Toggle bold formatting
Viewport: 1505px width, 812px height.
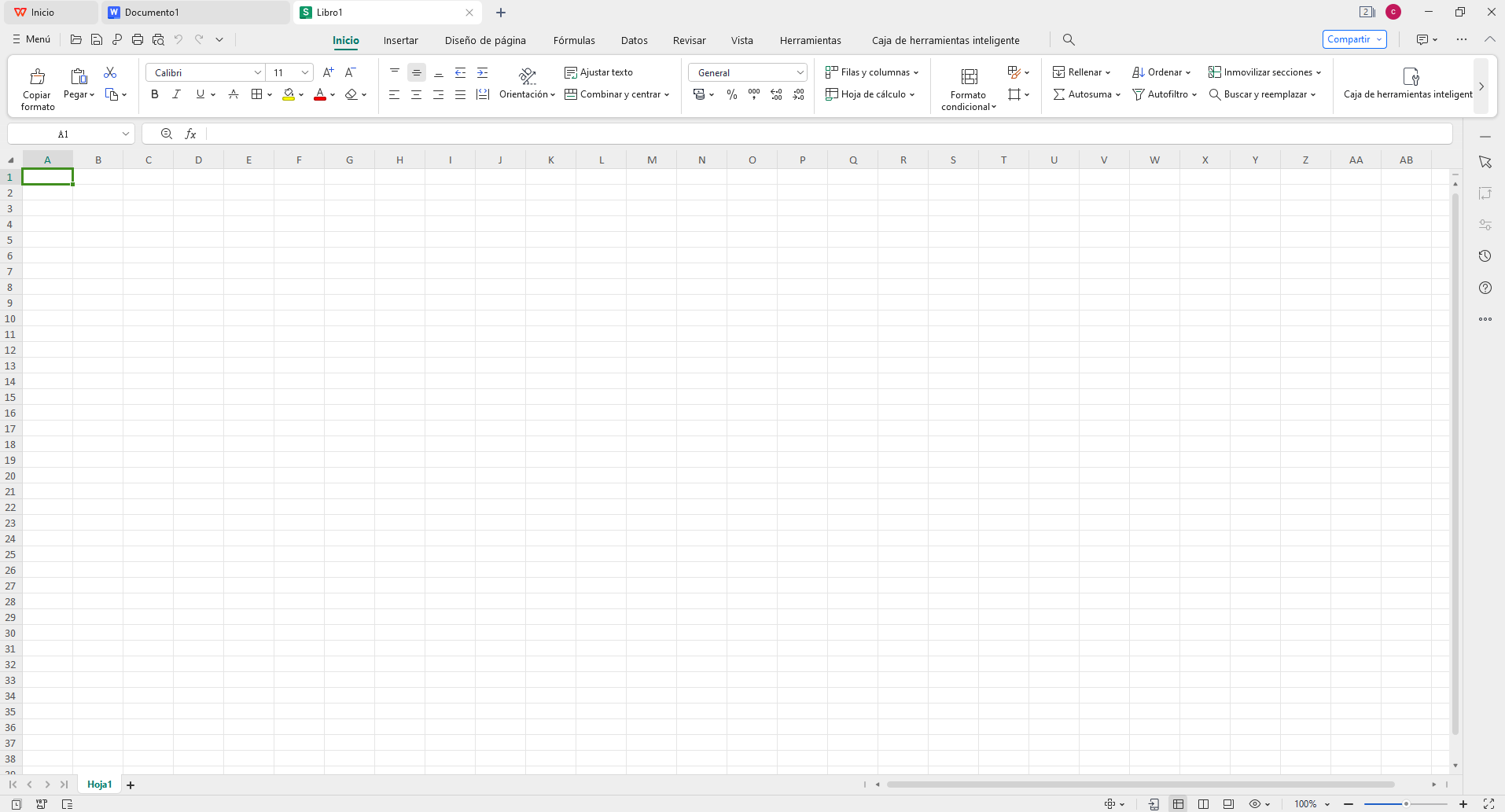pos(155,94)
